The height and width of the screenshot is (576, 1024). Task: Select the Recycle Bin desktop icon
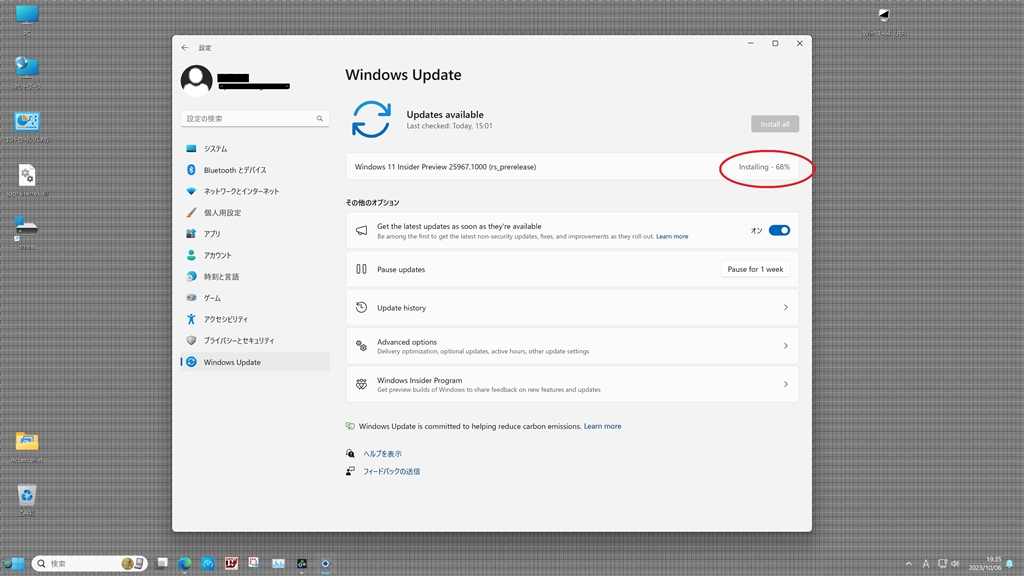coord(27,500)
